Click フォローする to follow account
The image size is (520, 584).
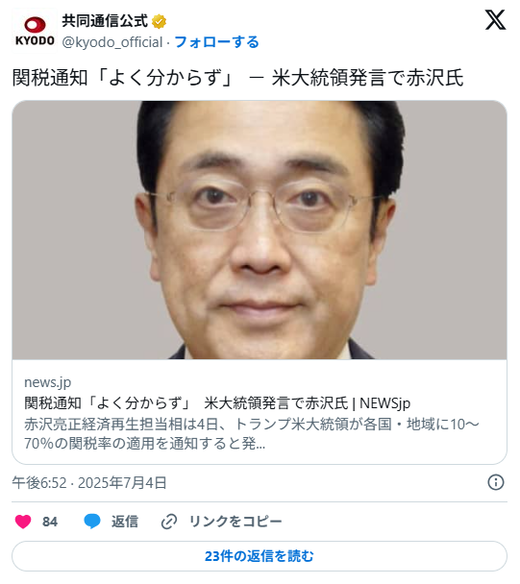click(216, 42)
